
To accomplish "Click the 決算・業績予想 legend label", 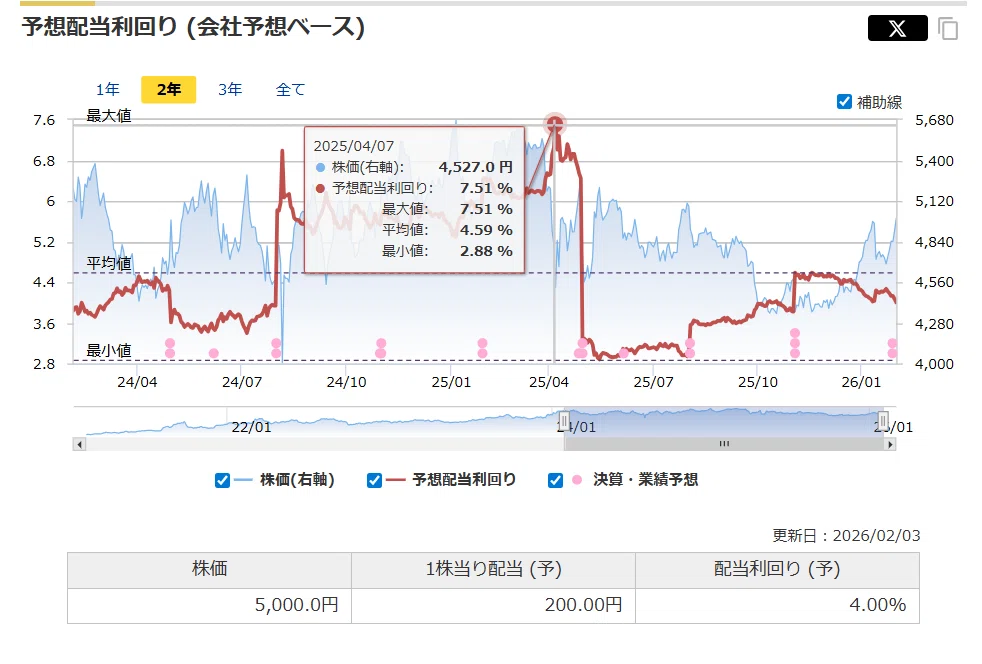I will coord(646,480).
